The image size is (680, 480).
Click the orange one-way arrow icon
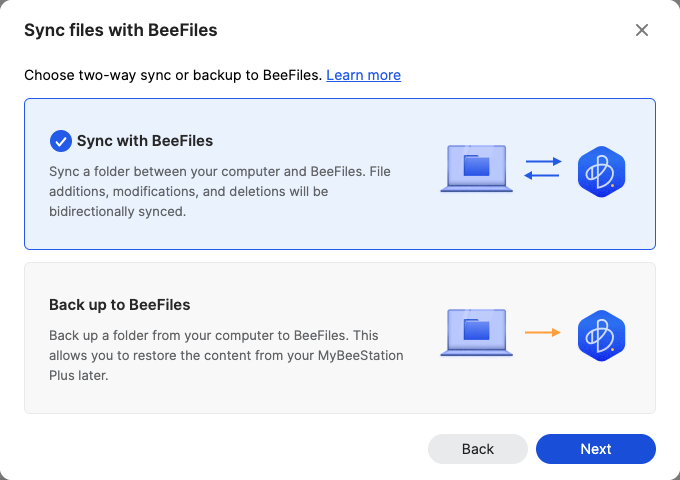coord(543,333)
